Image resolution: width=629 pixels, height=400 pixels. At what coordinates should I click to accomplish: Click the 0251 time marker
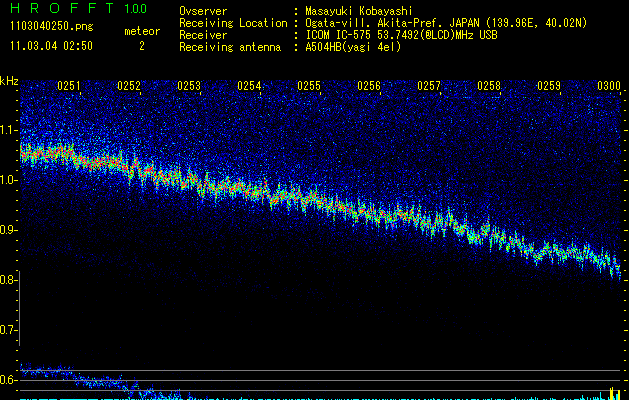click(69, 87)
